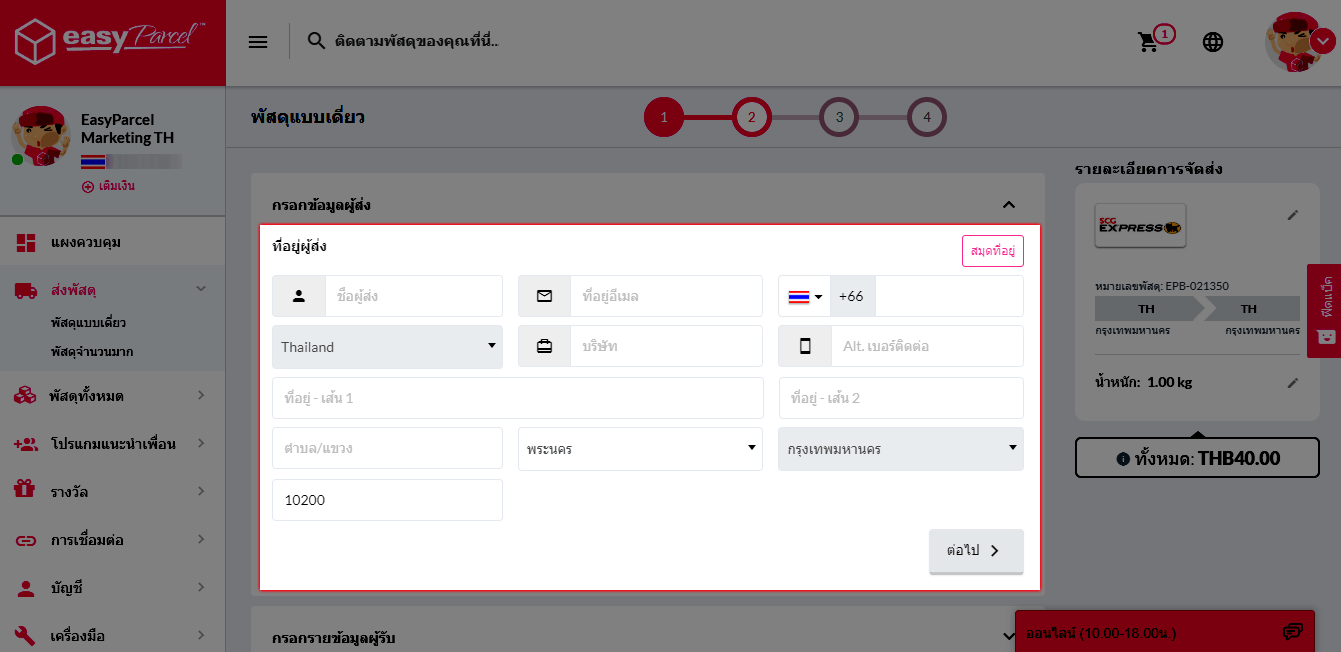Open the shopping cart icon
This screenshot has width=1341, height=652.
click(1148, 42)
